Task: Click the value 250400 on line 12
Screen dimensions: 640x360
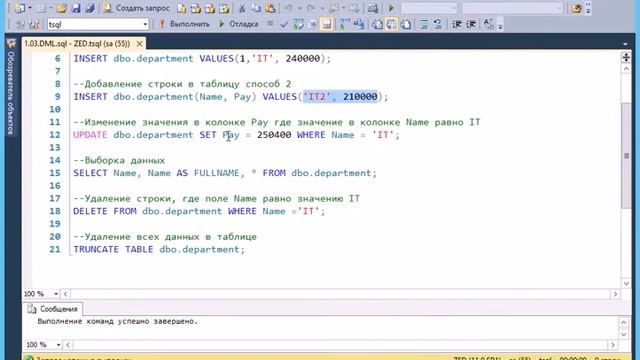Action: [274, 135]
